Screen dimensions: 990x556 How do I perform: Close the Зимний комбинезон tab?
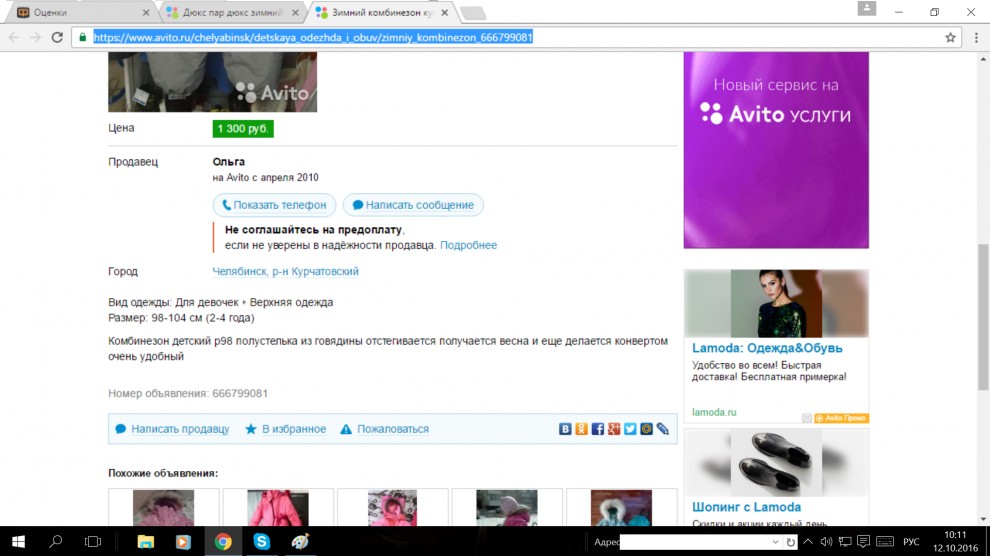444,13
